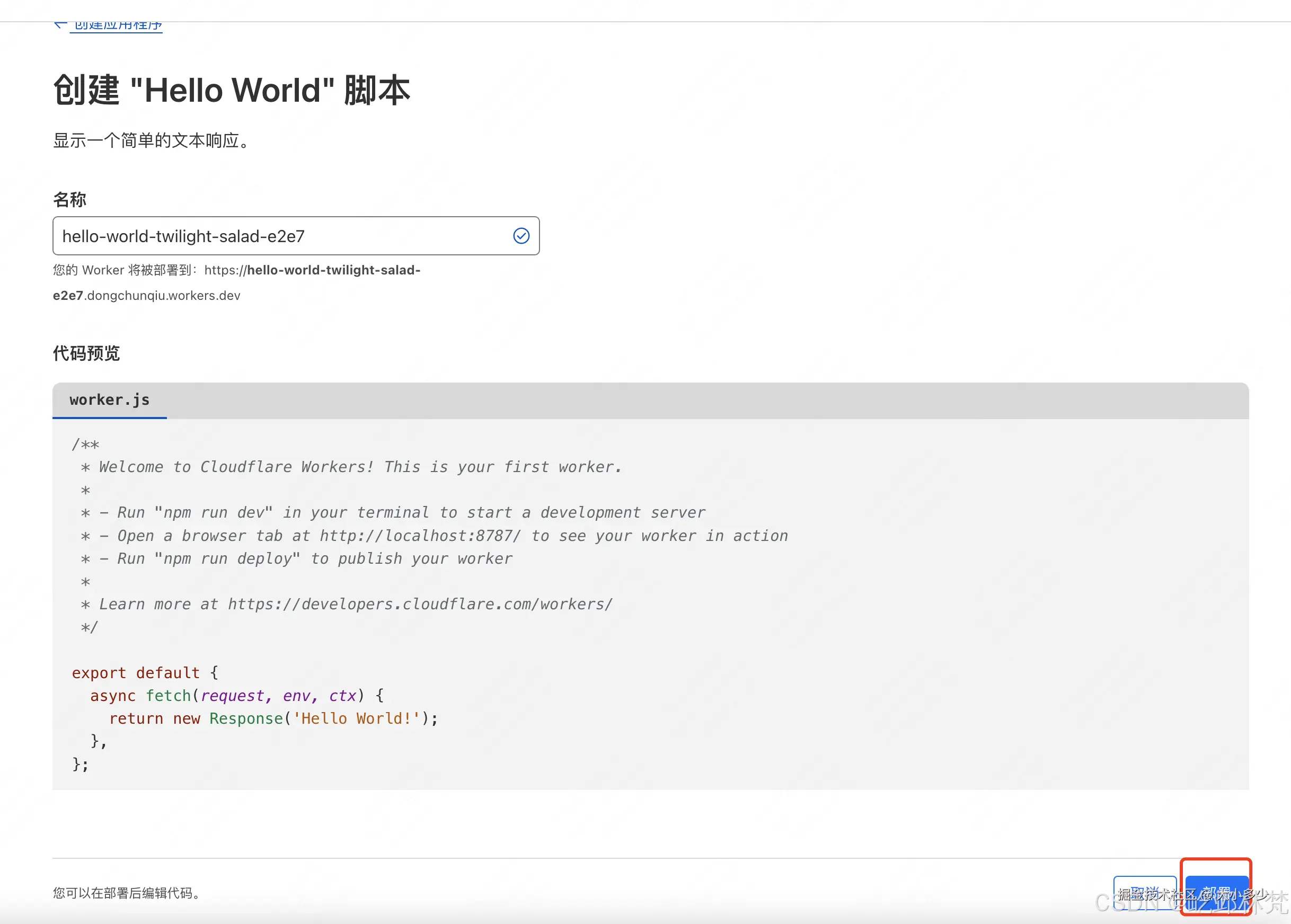Click the 'async fetch(request, env, ctx)' line

[236, 695]
